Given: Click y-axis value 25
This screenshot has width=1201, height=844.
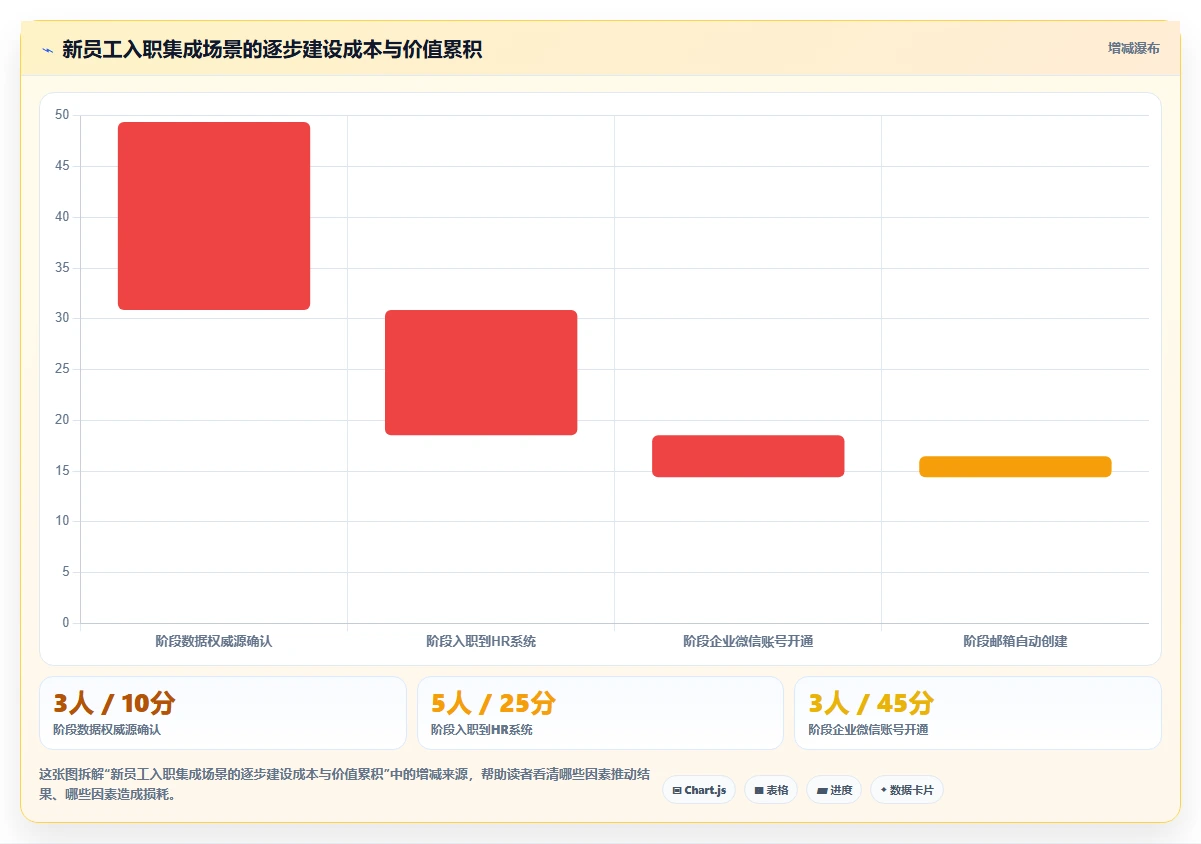Looking at the screenshot, I should click(x=62, y=369).
